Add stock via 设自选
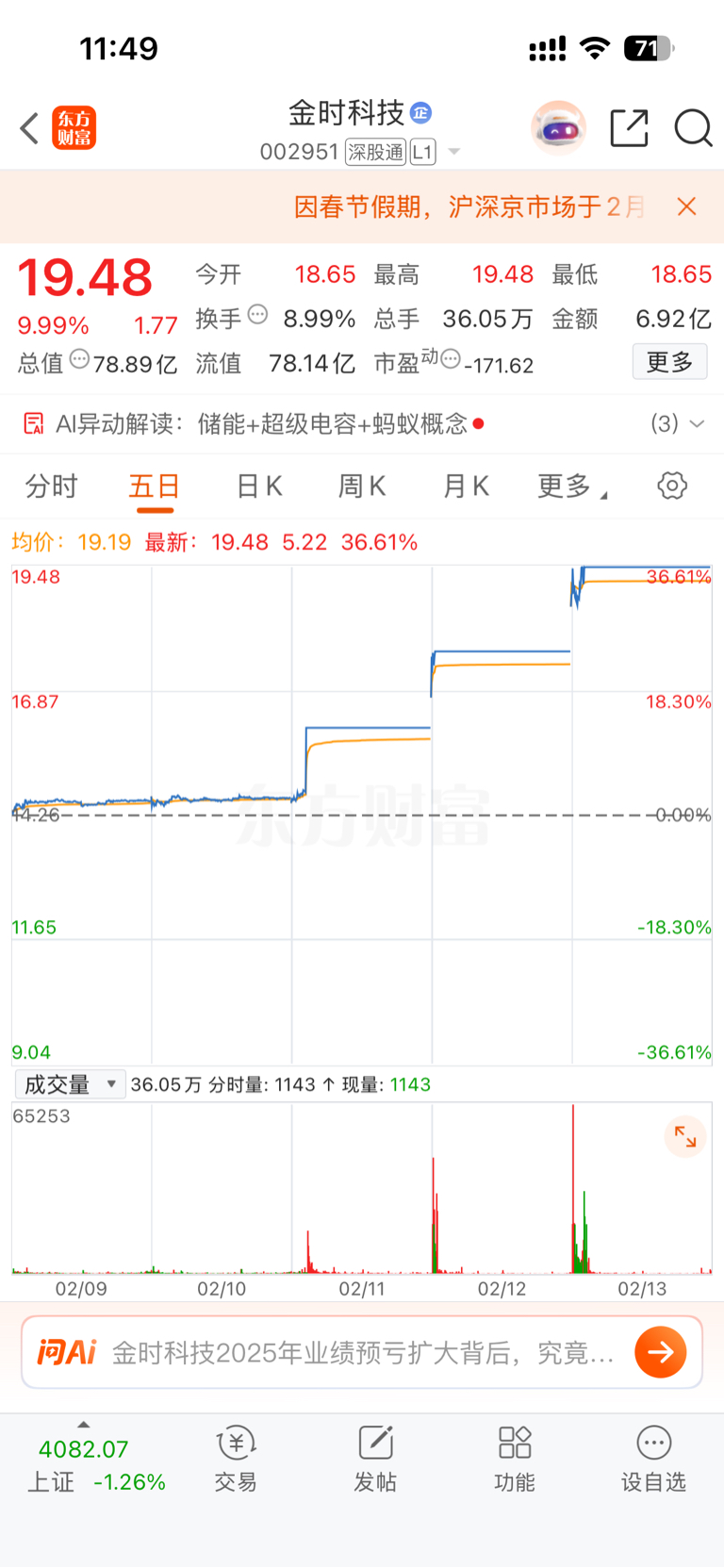 653,1459
